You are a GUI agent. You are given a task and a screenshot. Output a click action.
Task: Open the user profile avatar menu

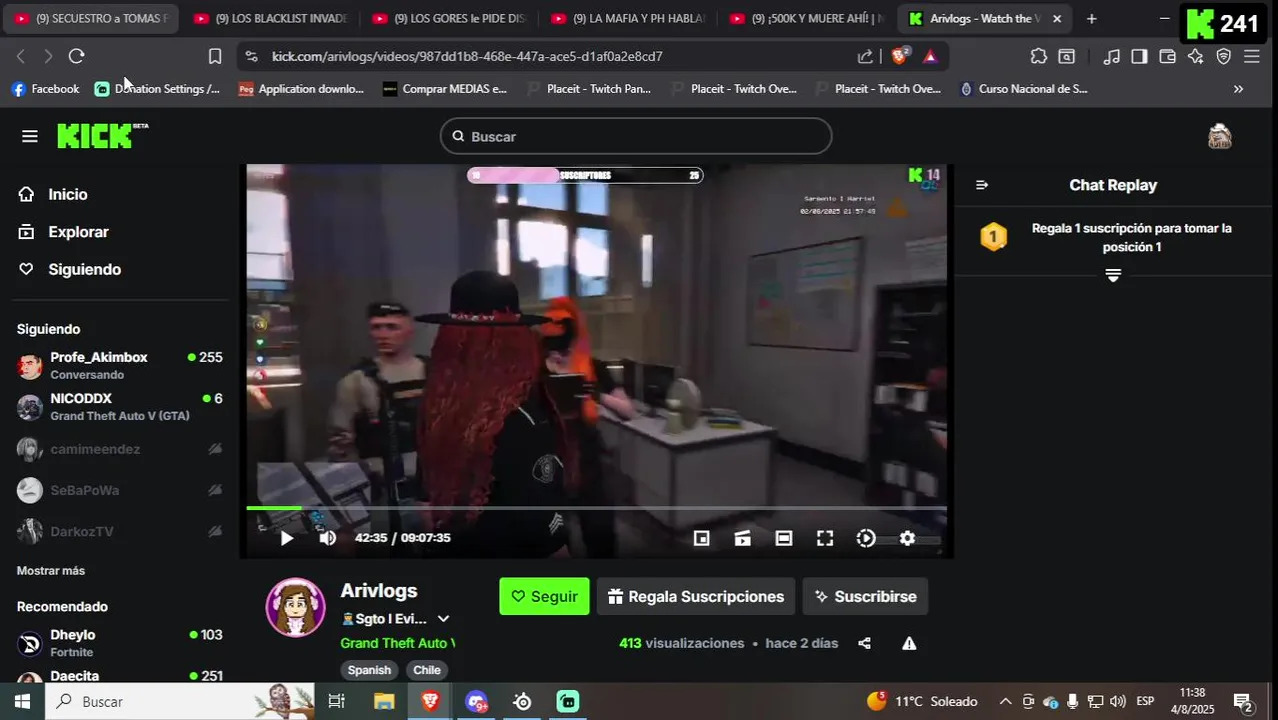coord(1219,136)
